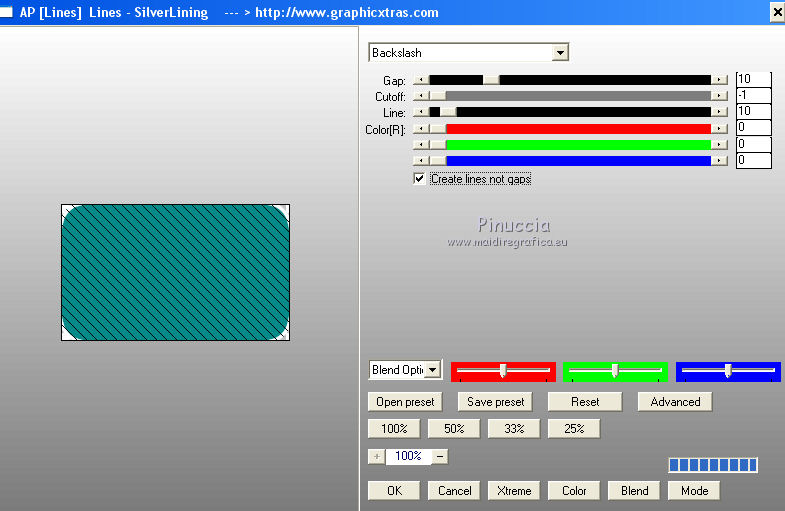The image size is (785, 511).
Task: Focus the green color value field
Action: [753, 144]
